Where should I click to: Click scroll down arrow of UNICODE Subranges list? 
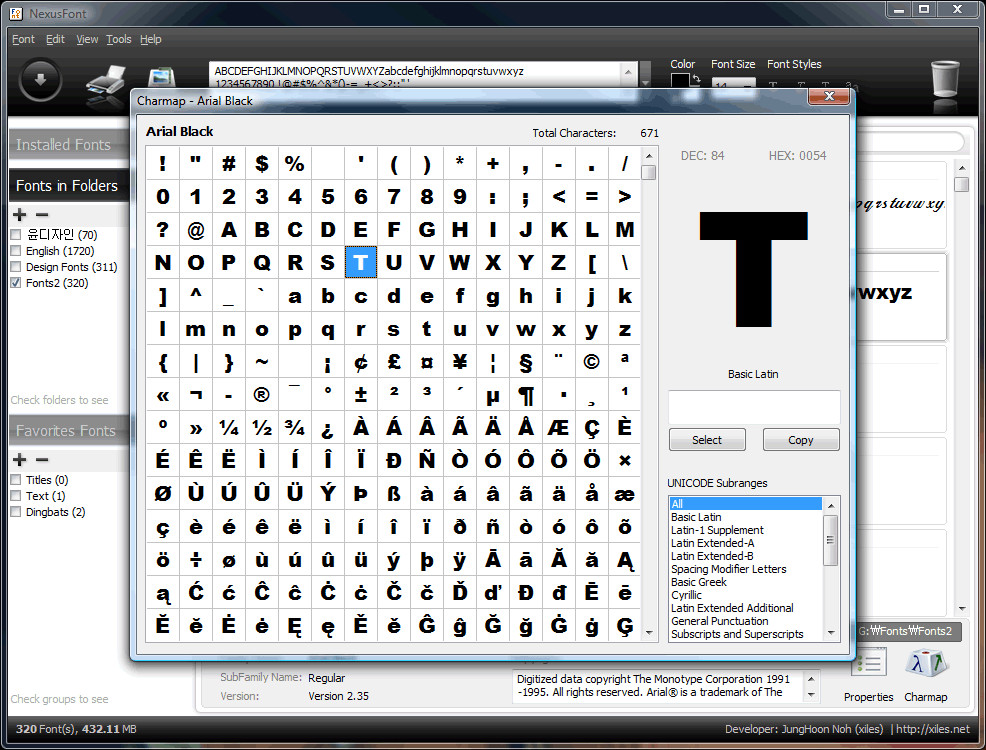(x=831, y=633)
